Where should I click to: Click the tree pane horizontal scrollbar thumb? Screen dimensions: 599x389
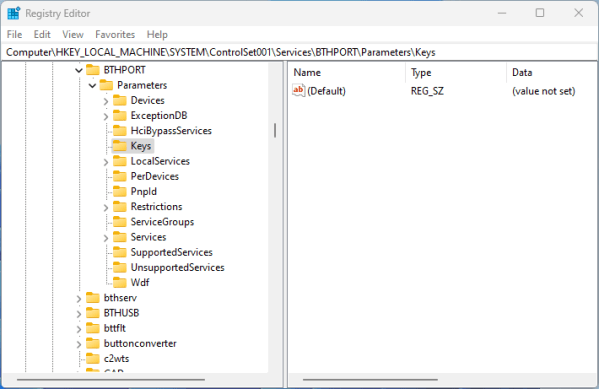pyautogui.click(x=111, y=379)
